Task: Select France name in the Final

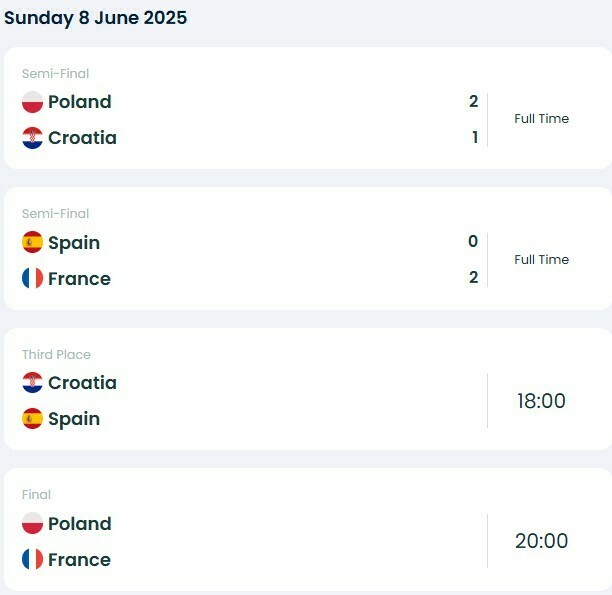Action: coord(79,559)
